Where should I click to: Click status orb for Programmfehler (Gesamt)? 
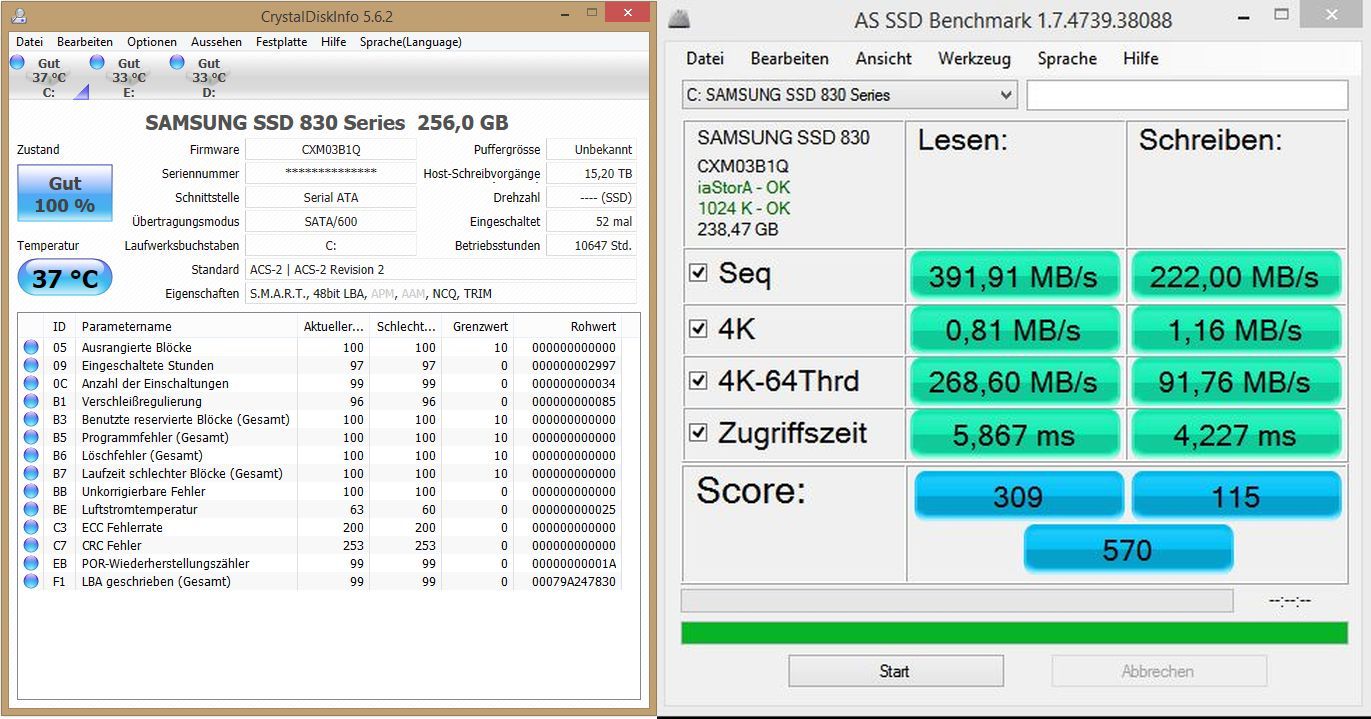point(31,437)
